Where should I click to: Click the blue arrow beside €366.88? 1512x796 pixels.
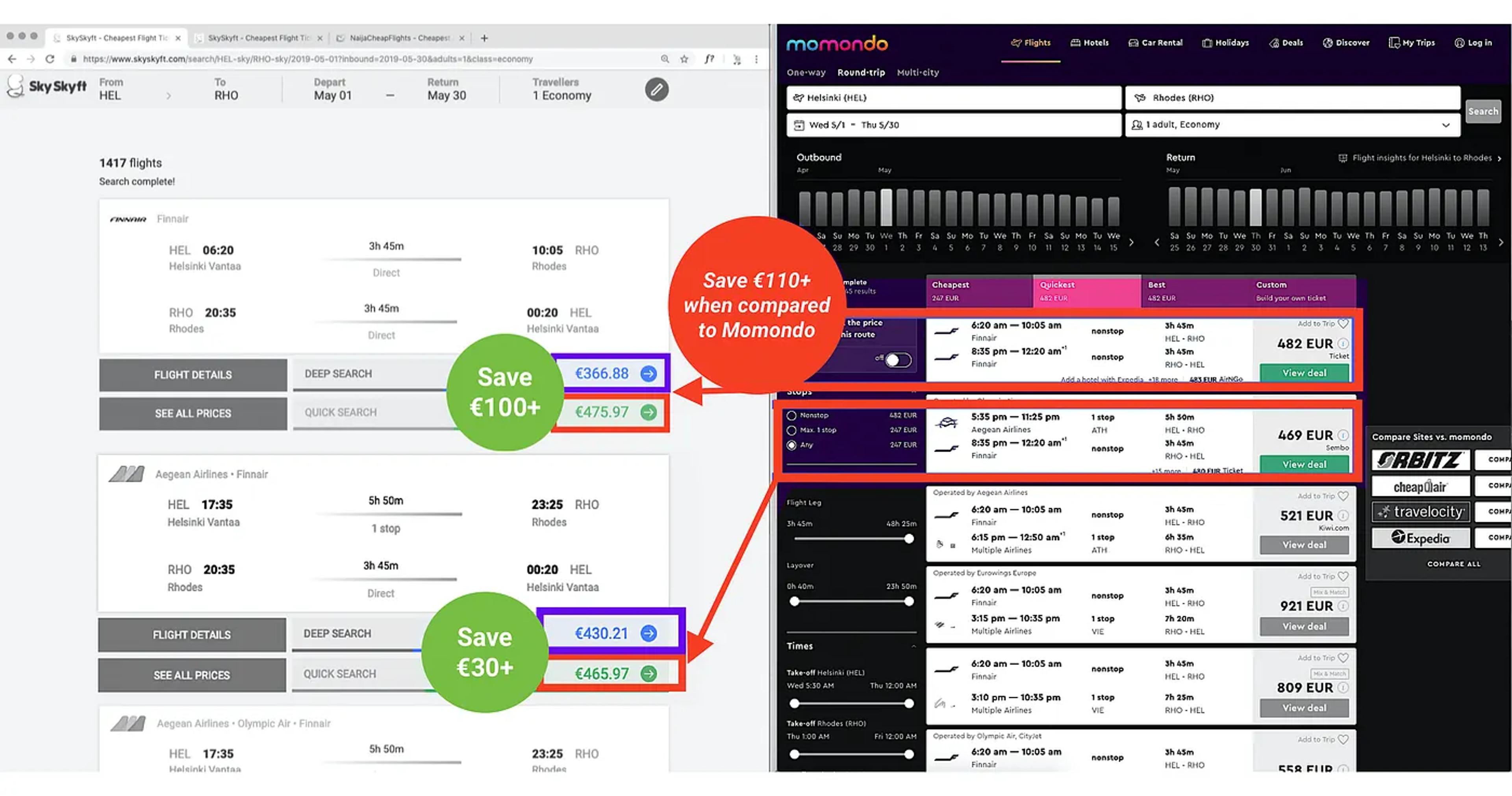649,373
